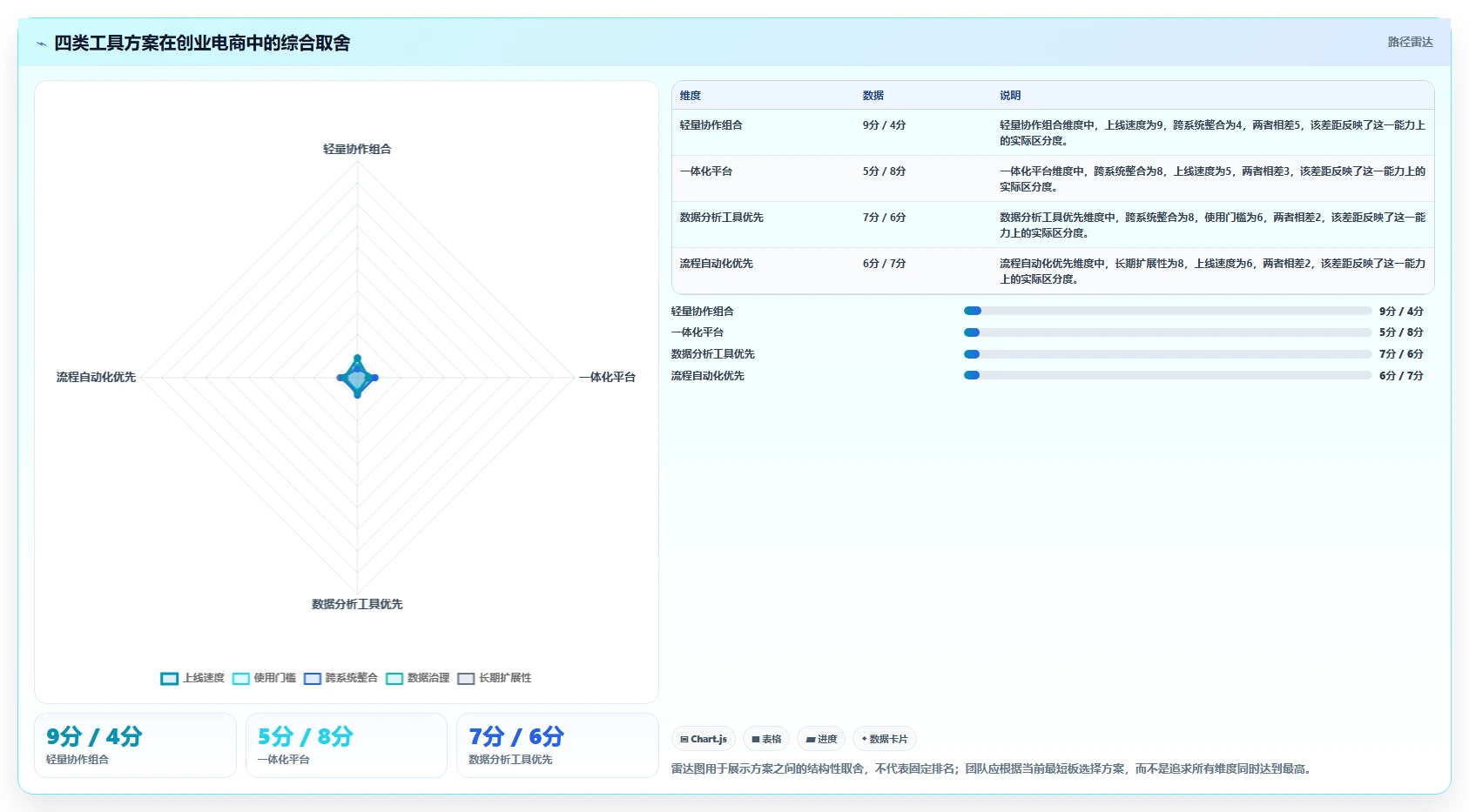Click the 6分 / 7分 value beside its progress bar
This screenshot has height=812, width=1469.
(1401, 375)
